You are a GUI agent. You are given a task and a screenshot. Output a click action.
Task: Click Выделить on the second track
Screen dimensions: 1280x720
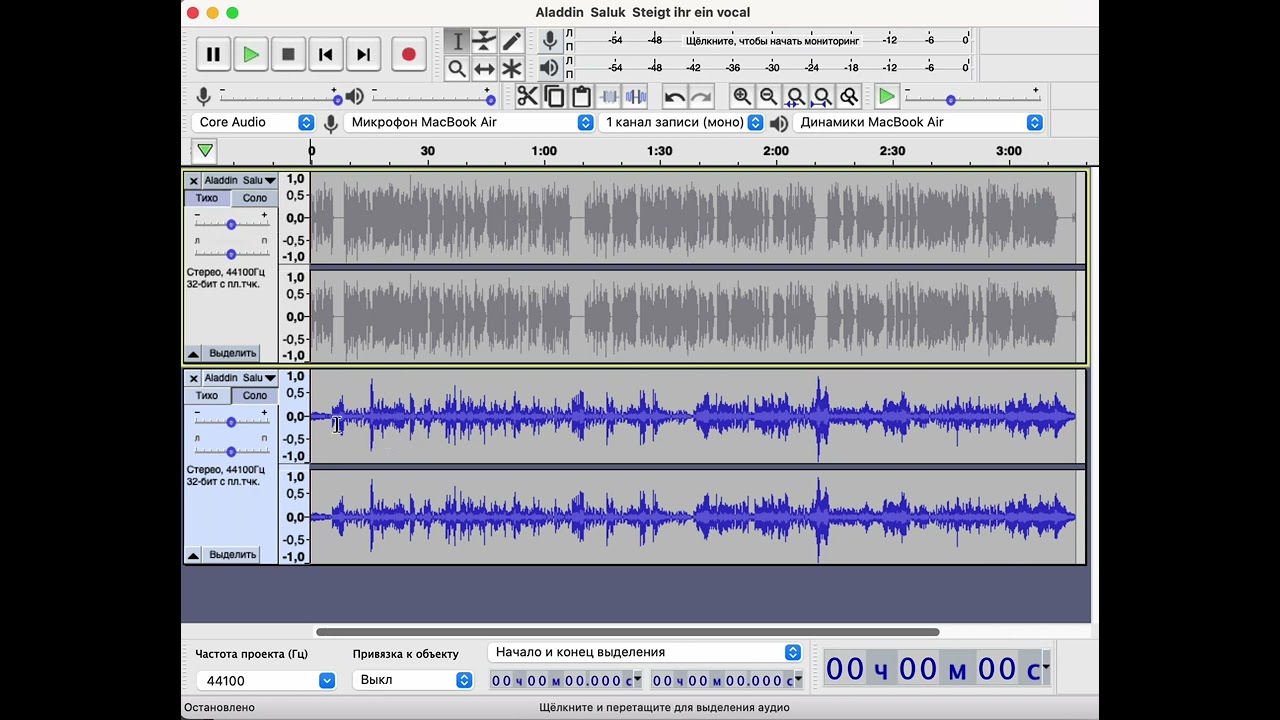233,555
